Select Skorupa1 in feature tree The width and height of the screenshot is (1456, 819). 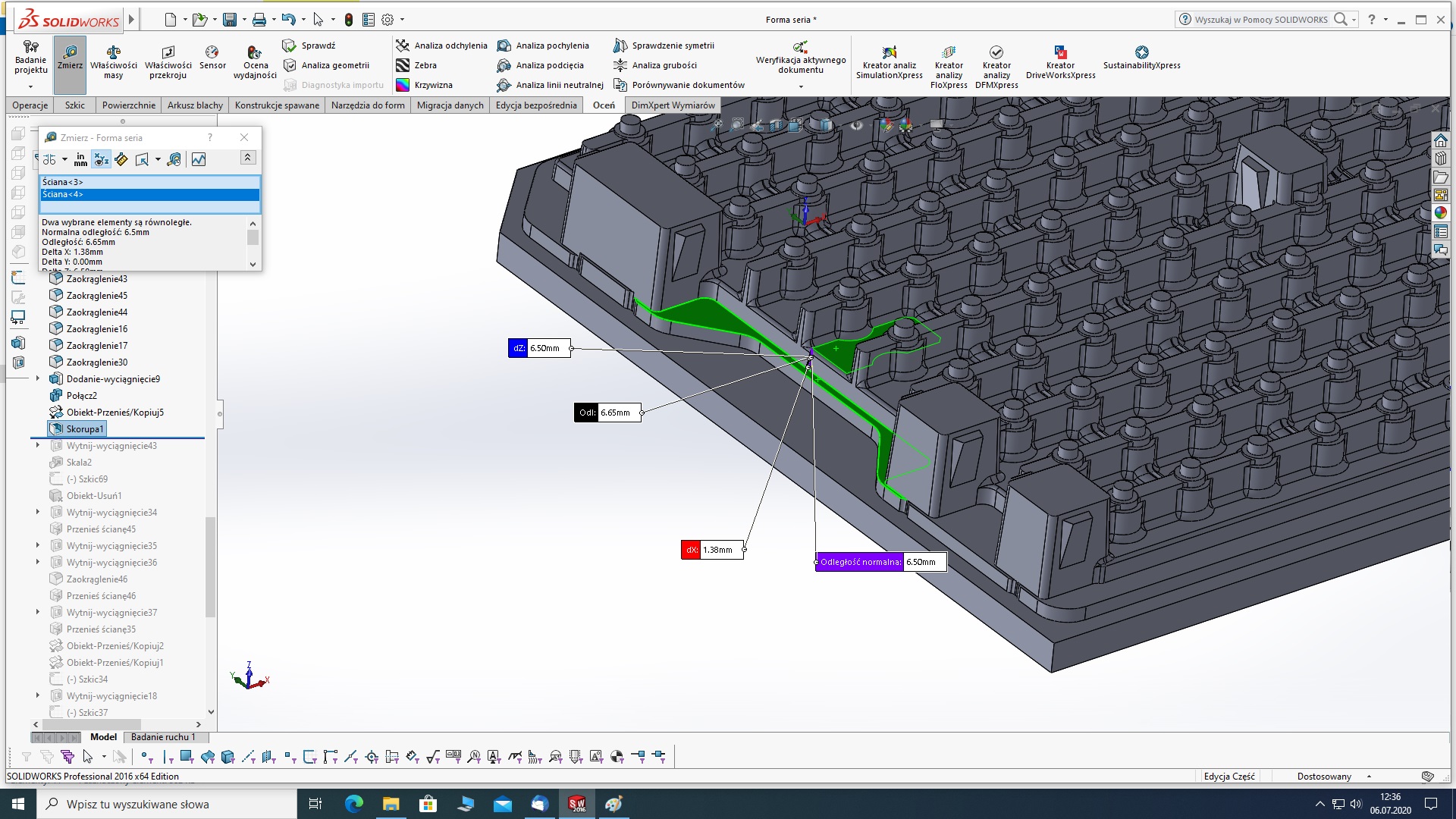point(77,429)
